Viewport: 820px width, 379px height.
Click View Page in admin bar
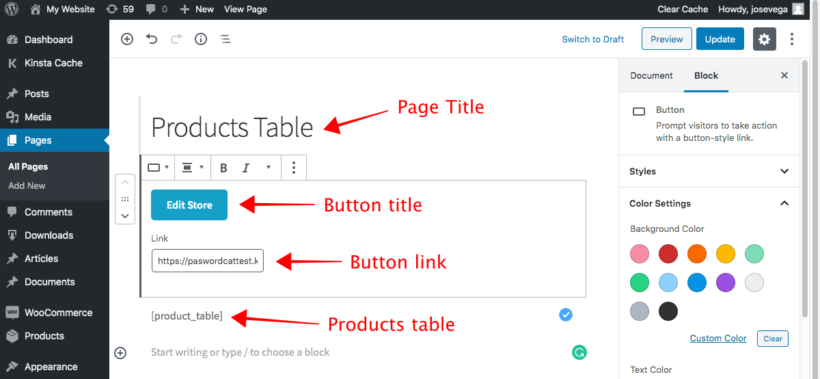click(x=245, y=9)
